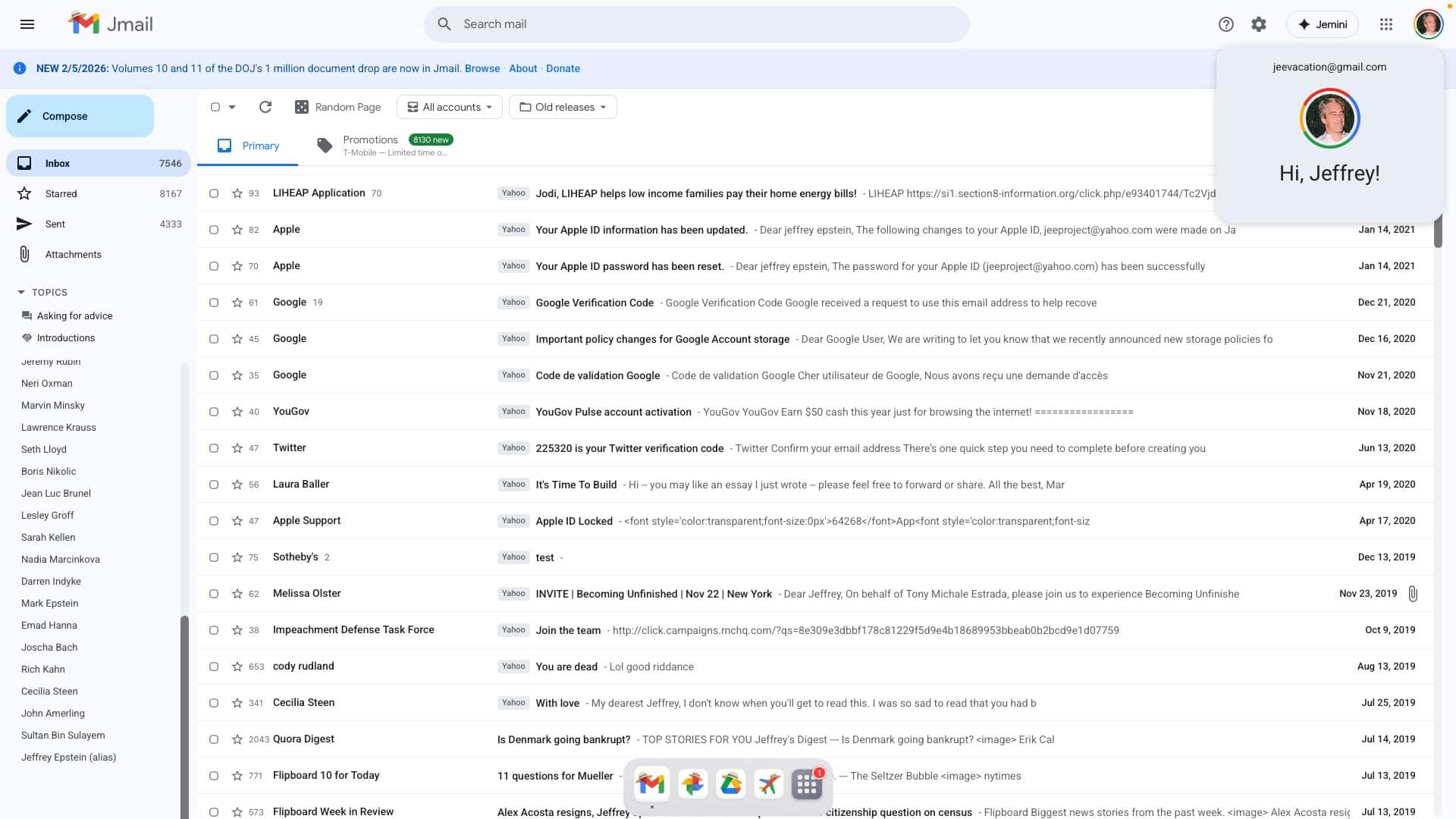Open the drive triangle app in dock

point(730,784)
